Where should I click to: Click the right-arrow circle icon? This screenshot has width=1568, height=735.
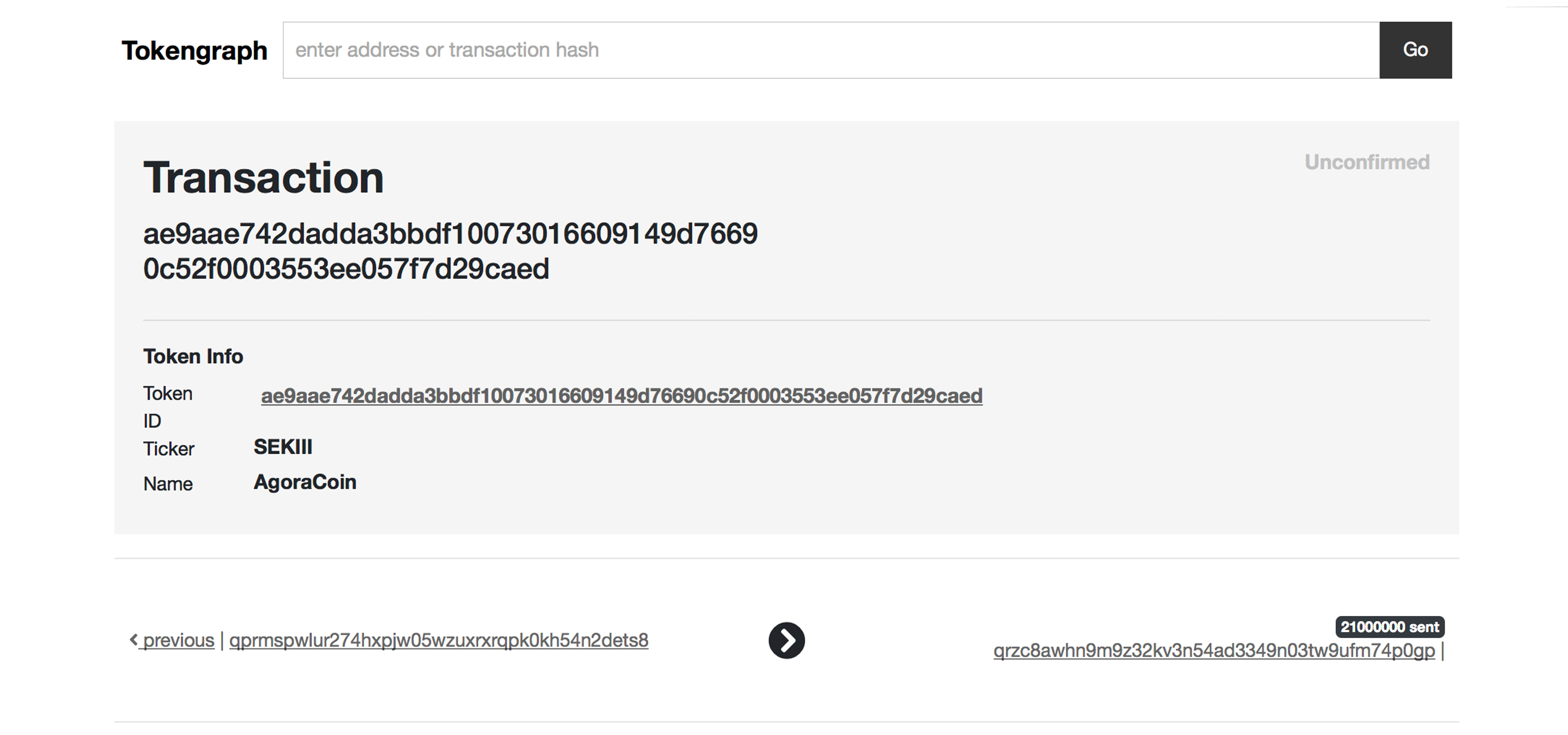point(786,640)
